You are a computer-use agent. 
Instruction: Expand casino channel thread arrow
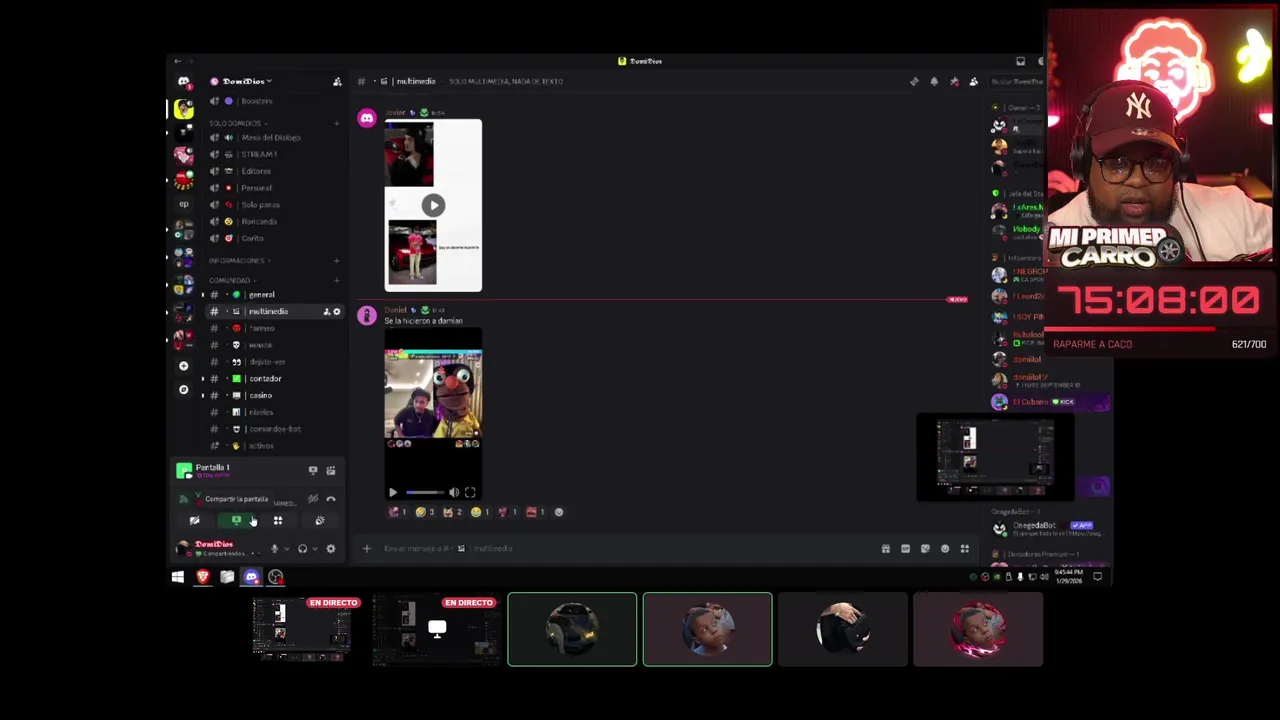coord(203,395)
